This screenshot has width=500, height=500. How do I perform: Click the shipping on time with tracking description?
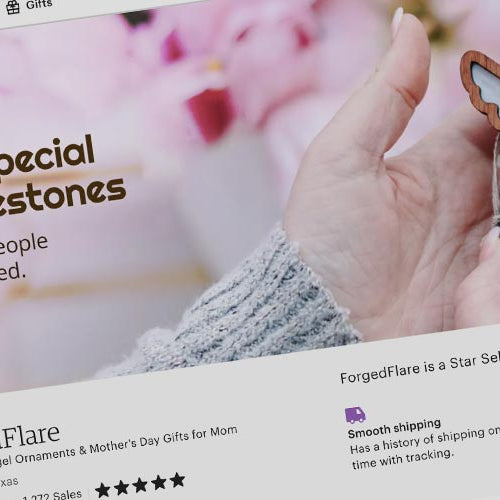pyautogui.click(x=423, y=449)
